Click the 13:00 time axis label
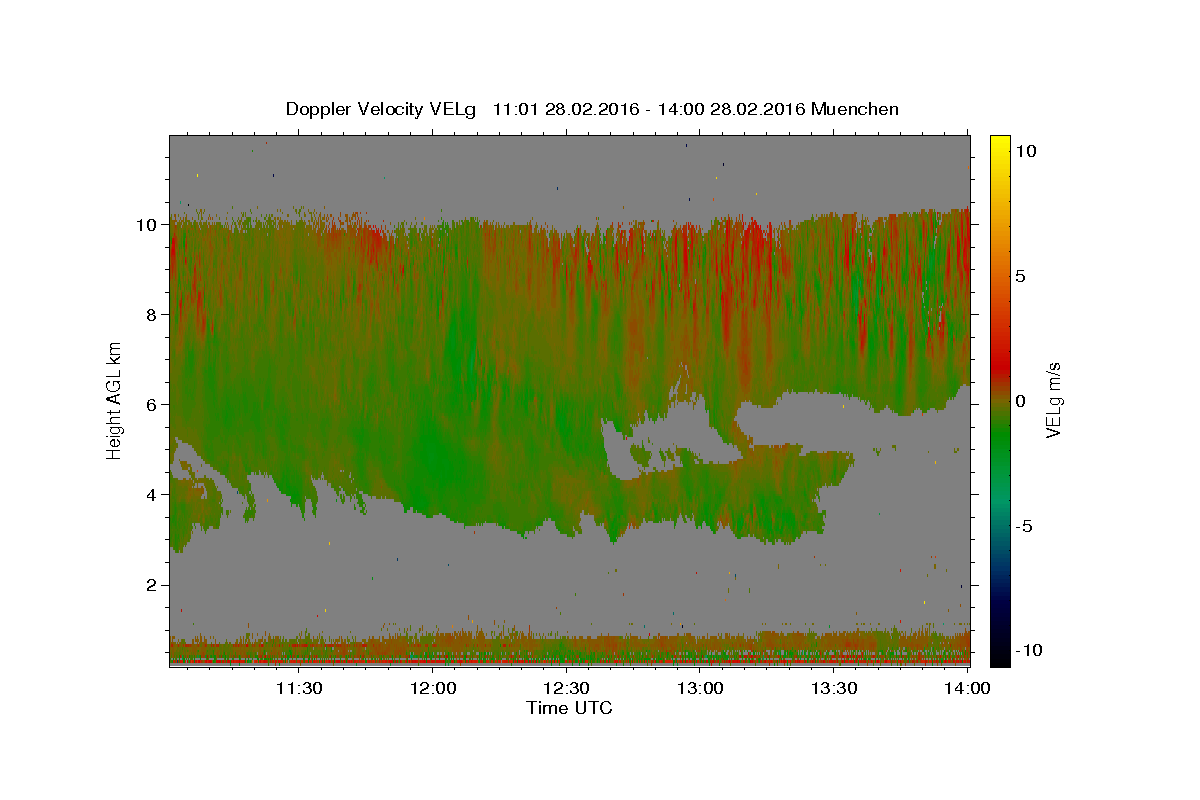This screenshot has width=1200, height=800. coord(700,688)
